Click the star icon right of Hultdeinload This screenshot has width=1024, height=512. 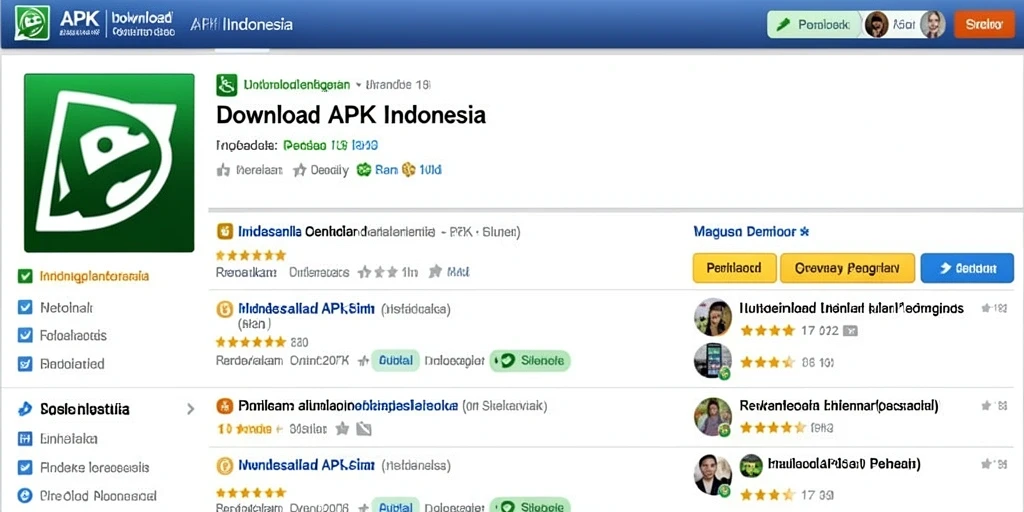(x=986, y=308)
